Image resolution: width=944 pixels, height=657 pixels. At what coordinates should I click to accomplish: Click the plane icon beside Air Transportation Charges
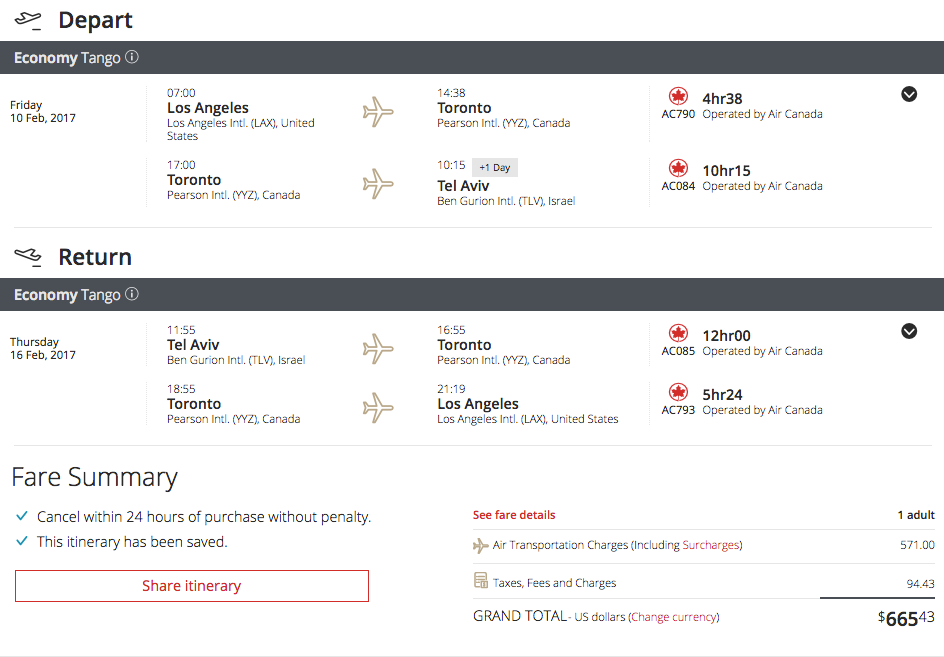click(481, 545)
